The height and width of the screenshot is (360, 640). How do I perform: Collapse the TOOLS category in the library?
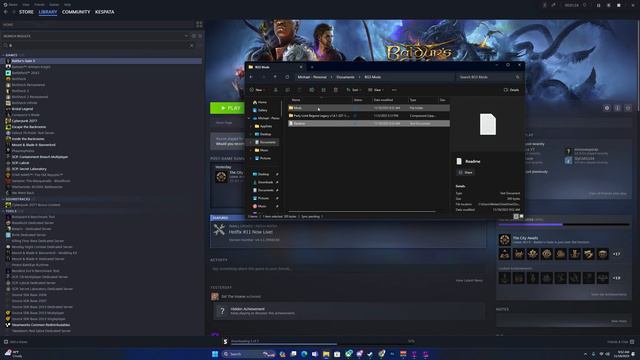3,211
